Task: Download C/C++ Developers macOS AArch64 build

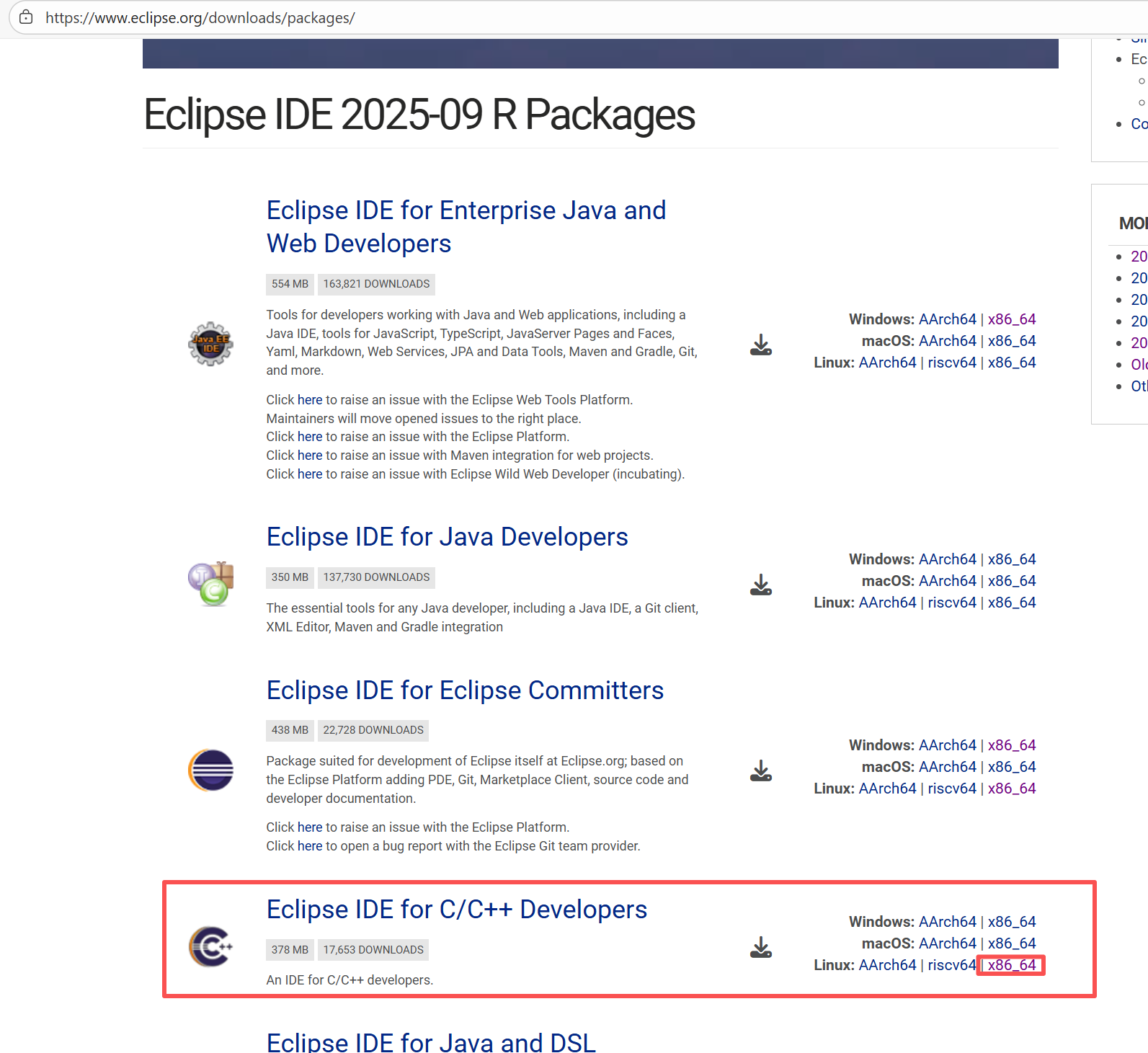Action: pos(947,943)
